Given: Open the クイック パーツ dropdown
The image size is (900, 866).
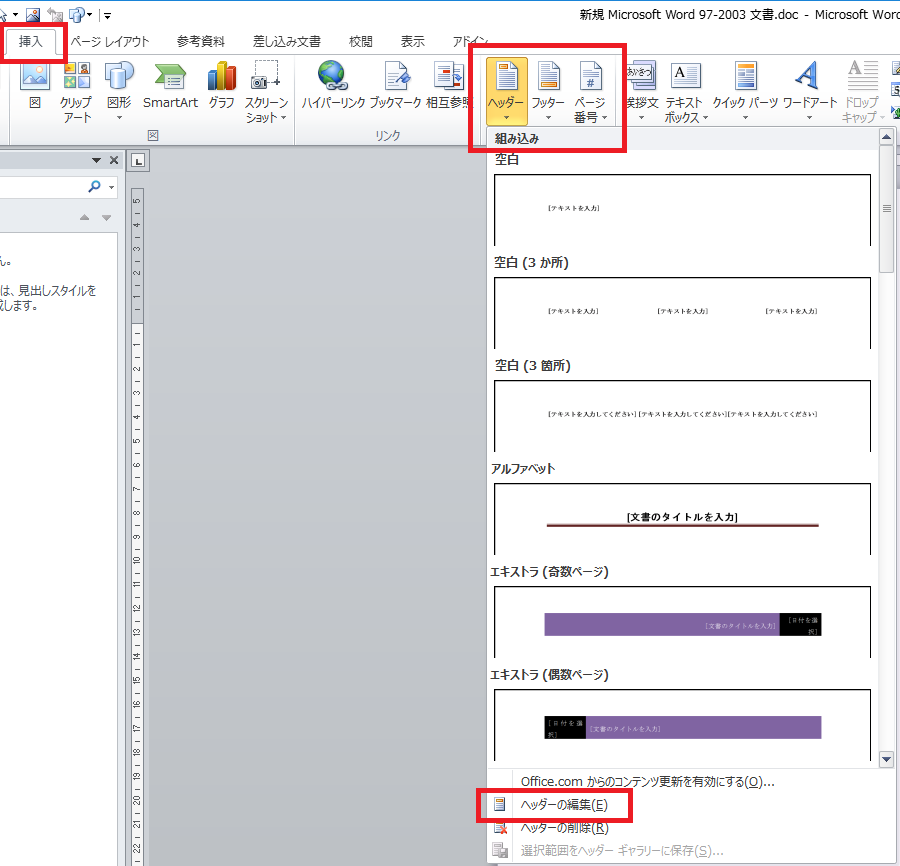Looking at the screenshot, I should pyautogui.click(x=745, y=92).
